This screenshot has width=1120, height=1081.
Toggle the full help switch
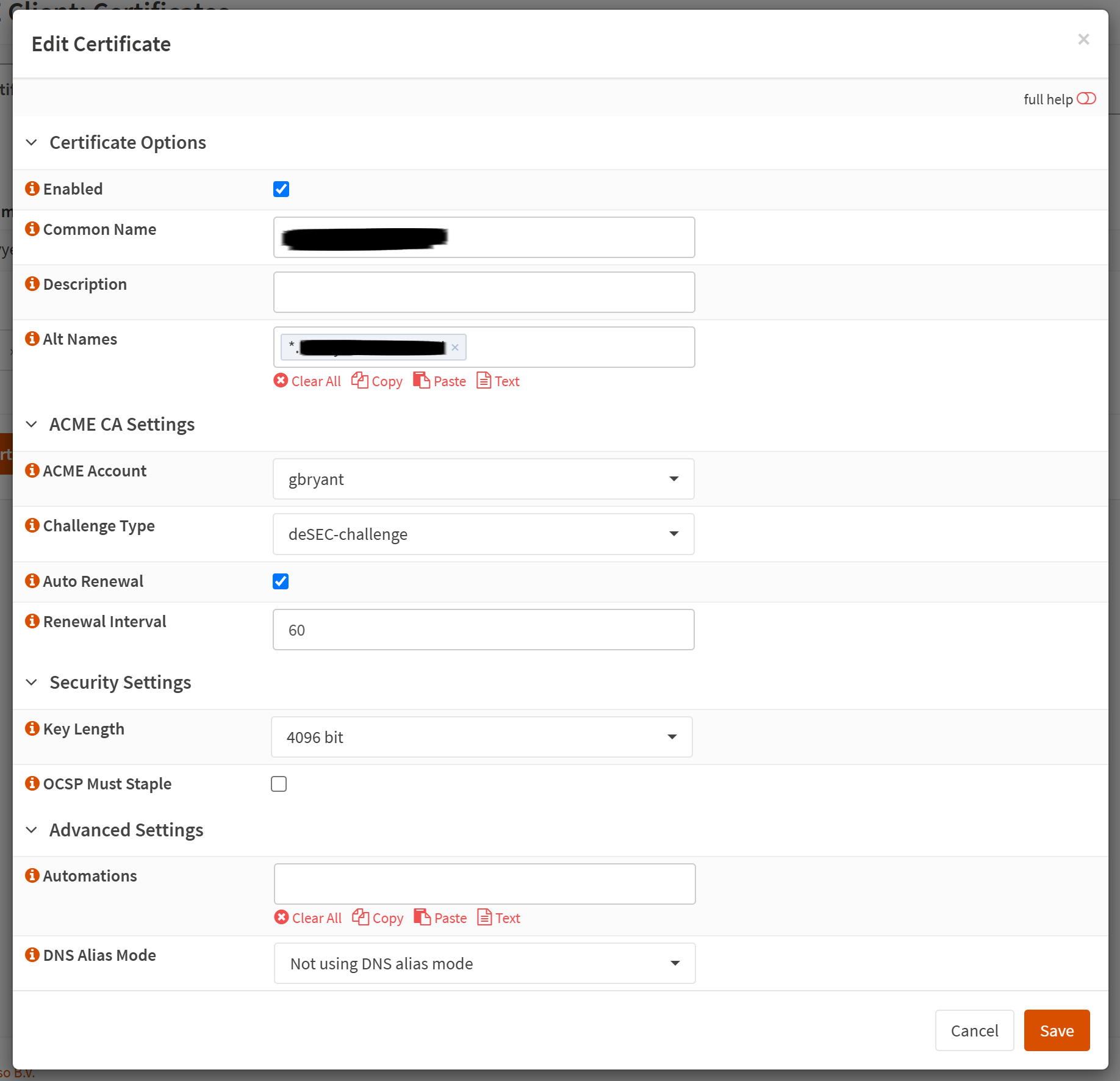click(1086, 99)
